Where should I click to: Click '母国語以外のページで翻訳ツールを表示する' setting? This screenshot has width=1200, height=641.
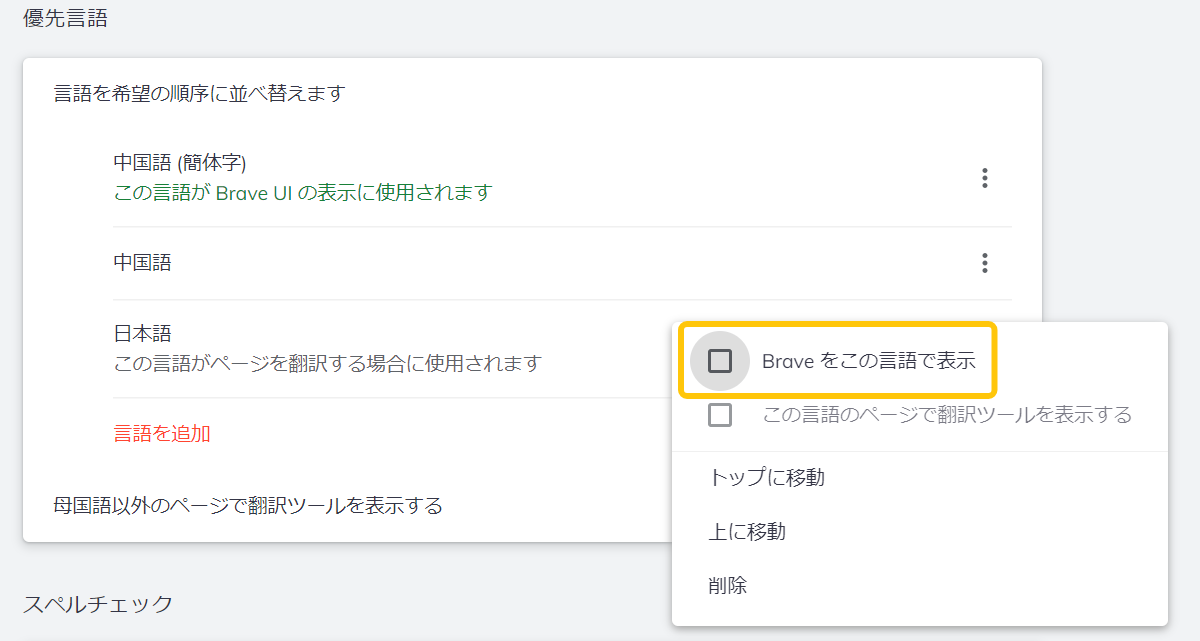pos(248,506)
